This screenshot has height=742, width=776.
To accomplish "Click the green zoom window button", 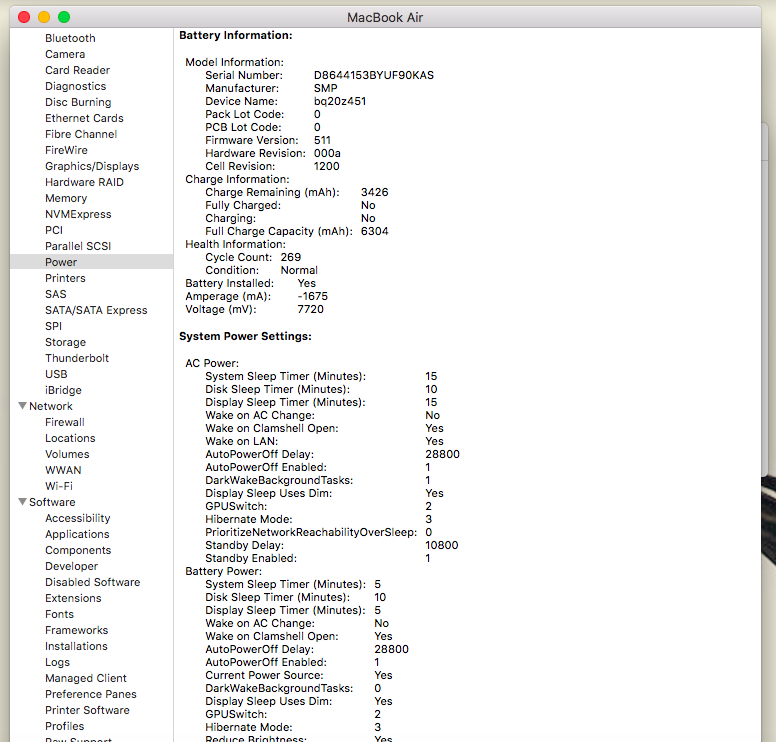I will click(64, 17).
